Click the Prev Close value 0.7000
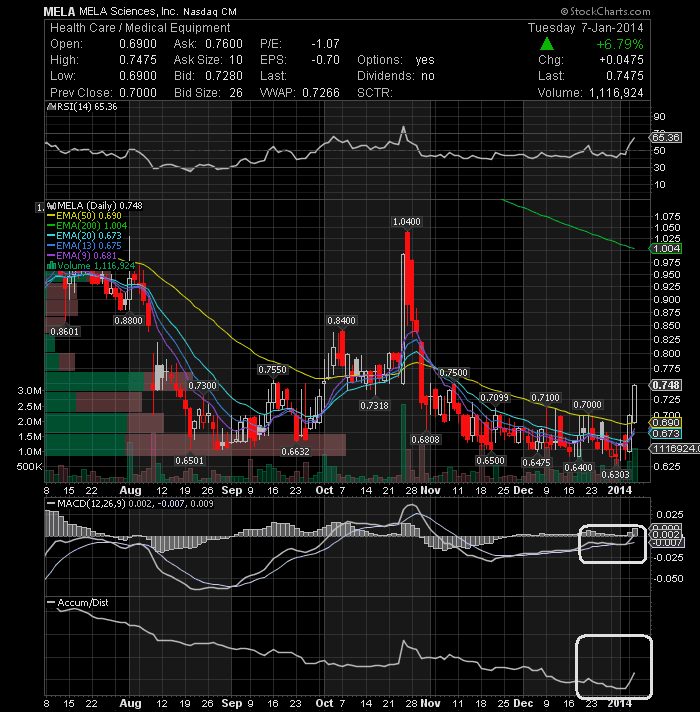Viewport: 700px width, 712px height. pyautogui.click(x=138, y=93)
